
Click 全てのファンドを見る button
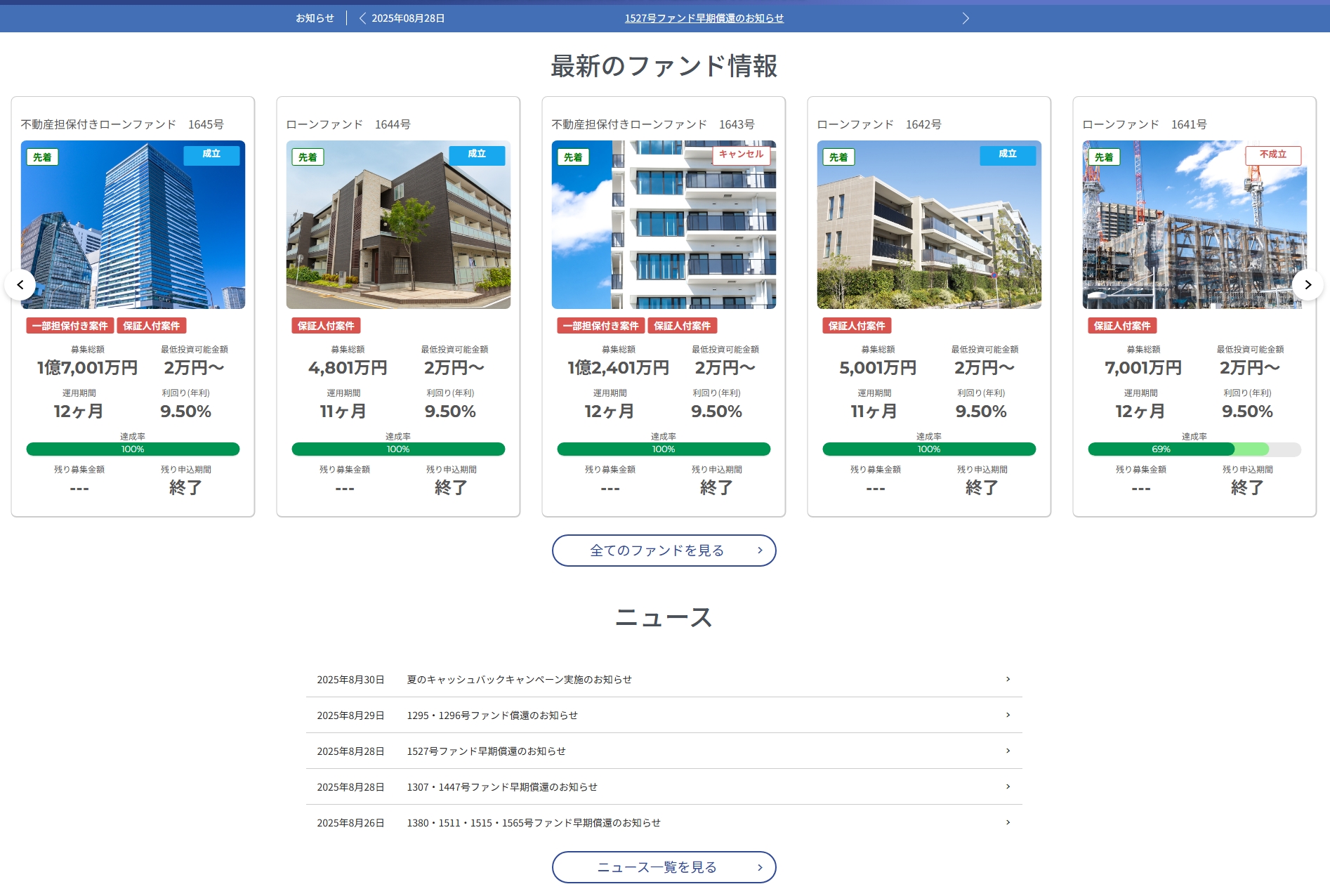coord(664,551)
